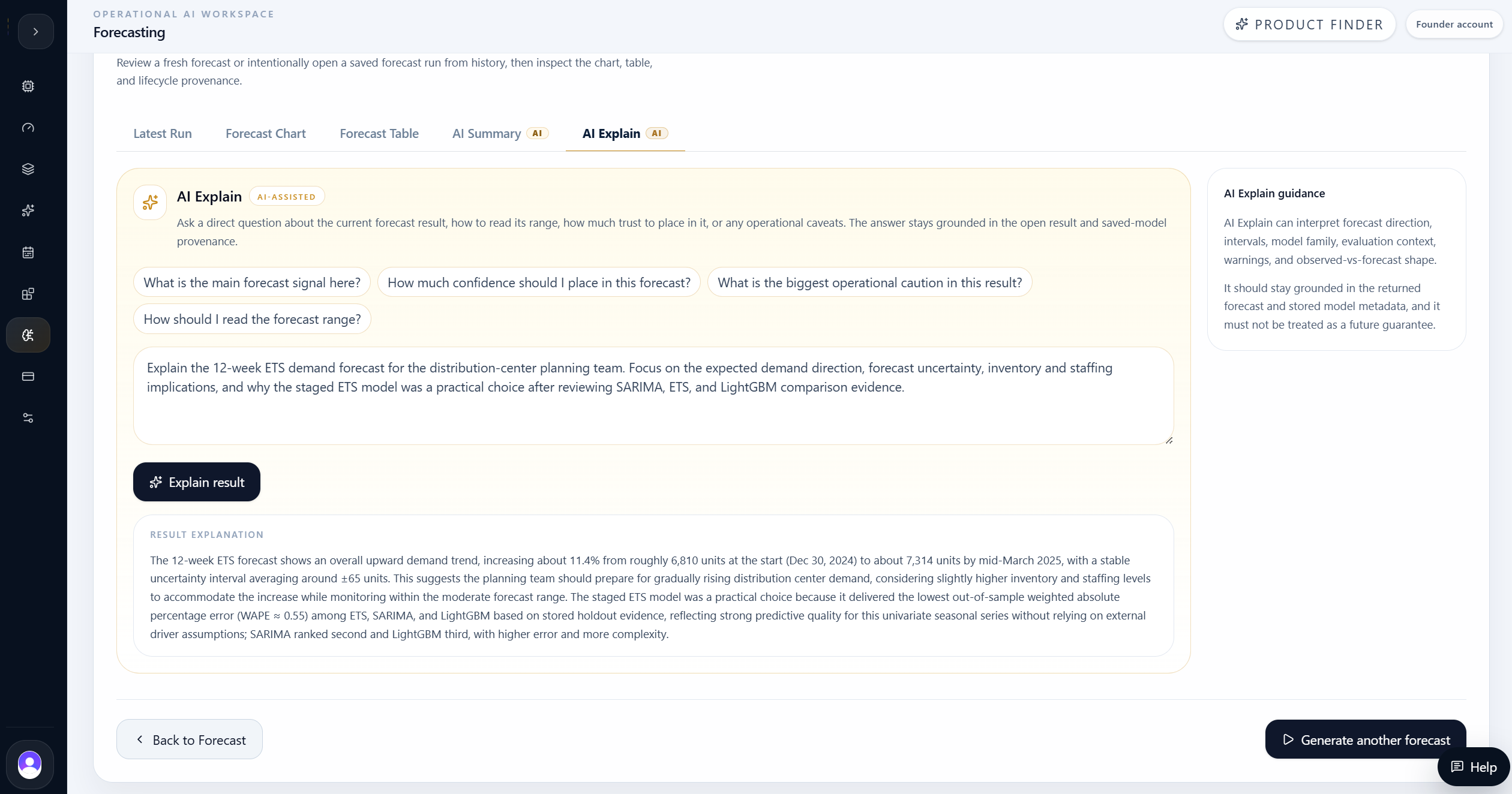Screen dimensions: 1512x794
Task: Switch to the Forecast Table tab
Action: pyautogui.click(x=379, y=134)
